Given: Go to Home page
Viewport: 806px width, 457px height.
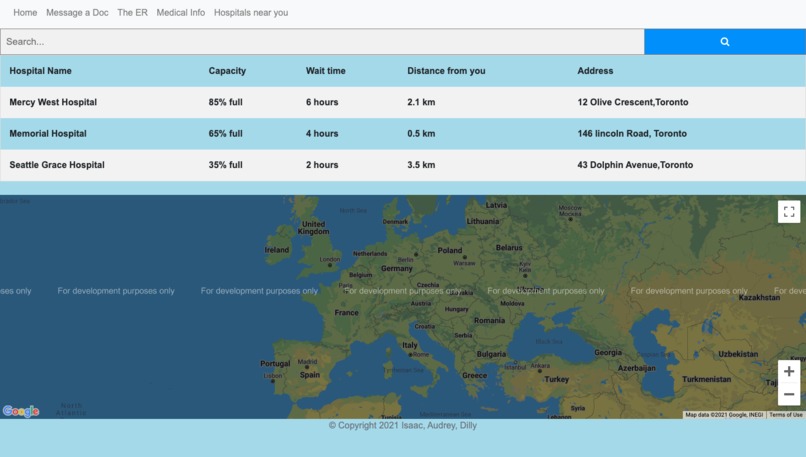Looking at the screenshot, I should click(25, 12).
